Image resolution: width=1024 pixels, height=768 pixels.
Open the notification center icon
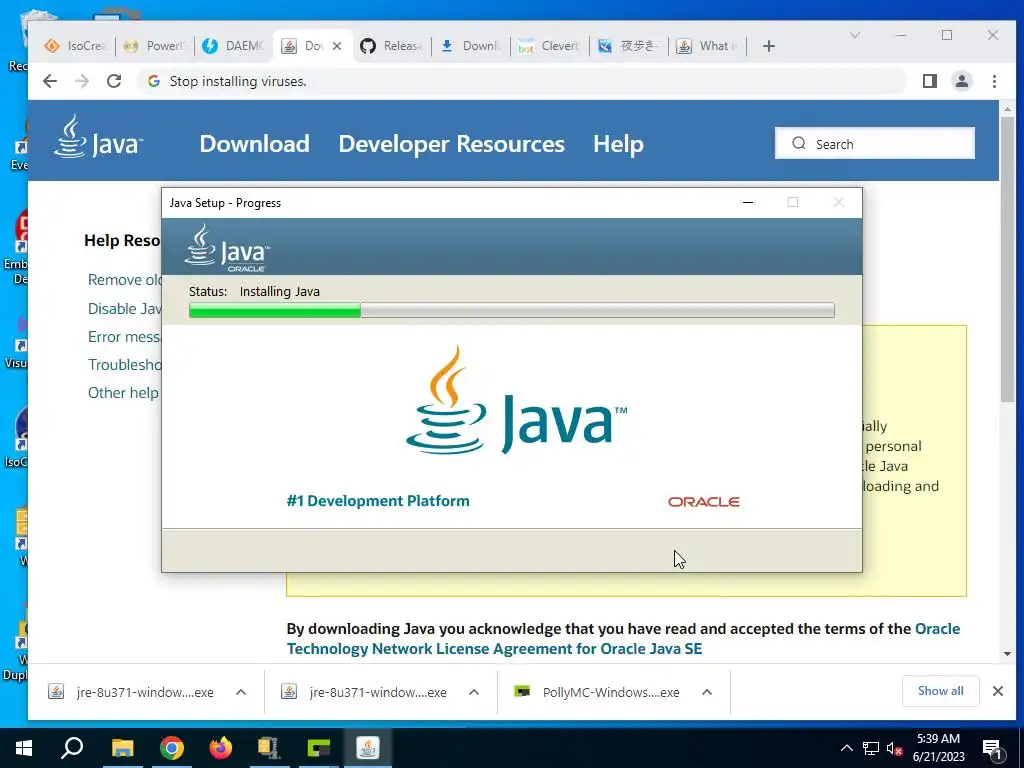(x=991, y=748)
